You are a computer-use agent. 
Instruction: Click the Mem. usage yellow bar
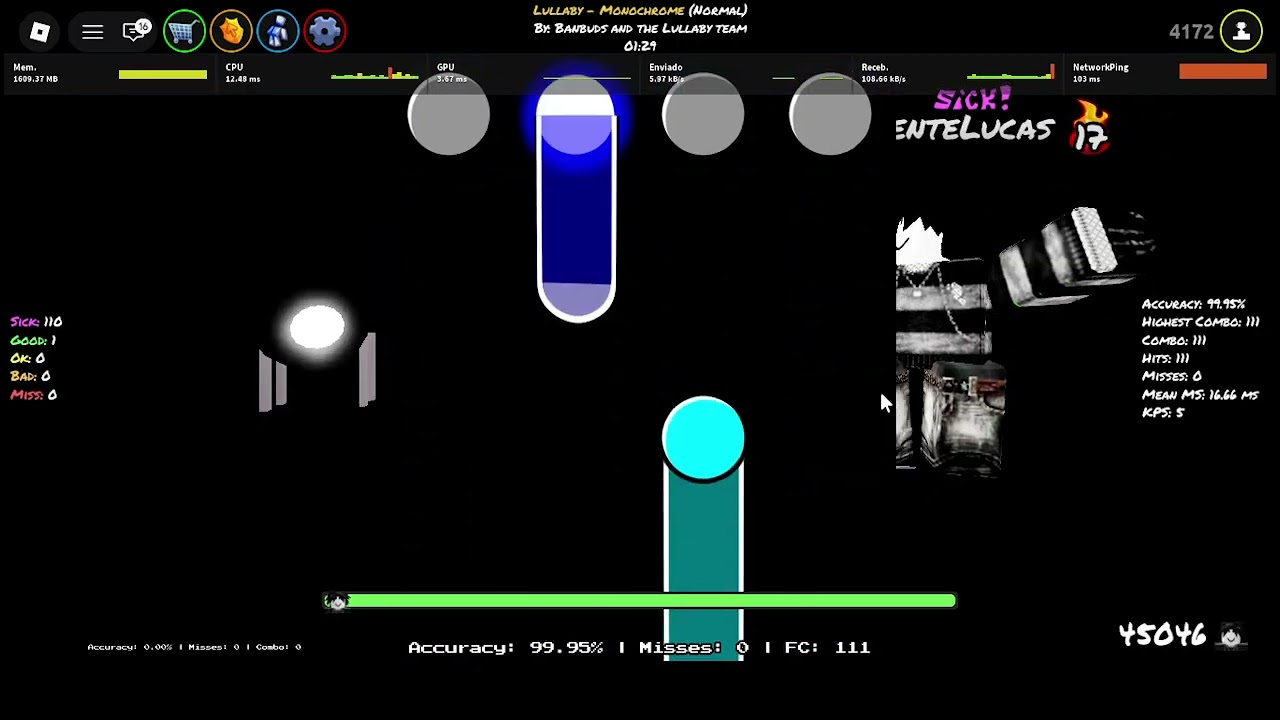tap(162, 74)
